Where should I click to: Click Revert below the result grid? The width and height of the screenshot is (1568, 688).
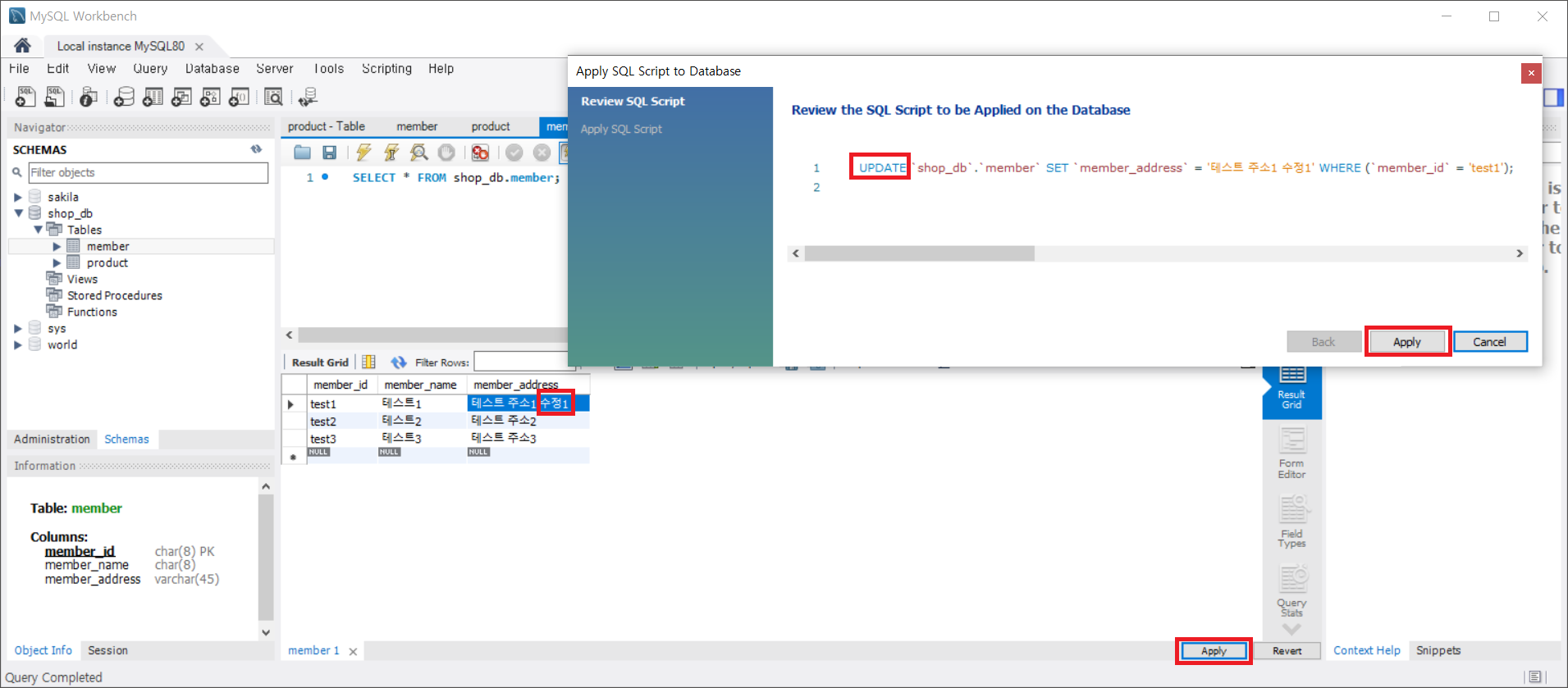tap(1287, 651)
